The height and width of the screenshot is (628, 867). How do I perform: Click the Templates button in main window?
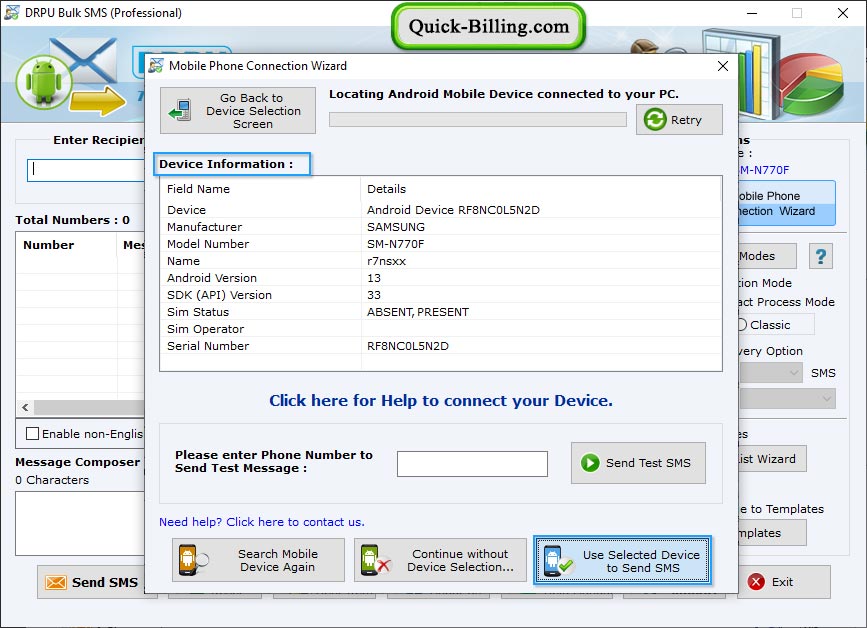[x=772, y=533]
